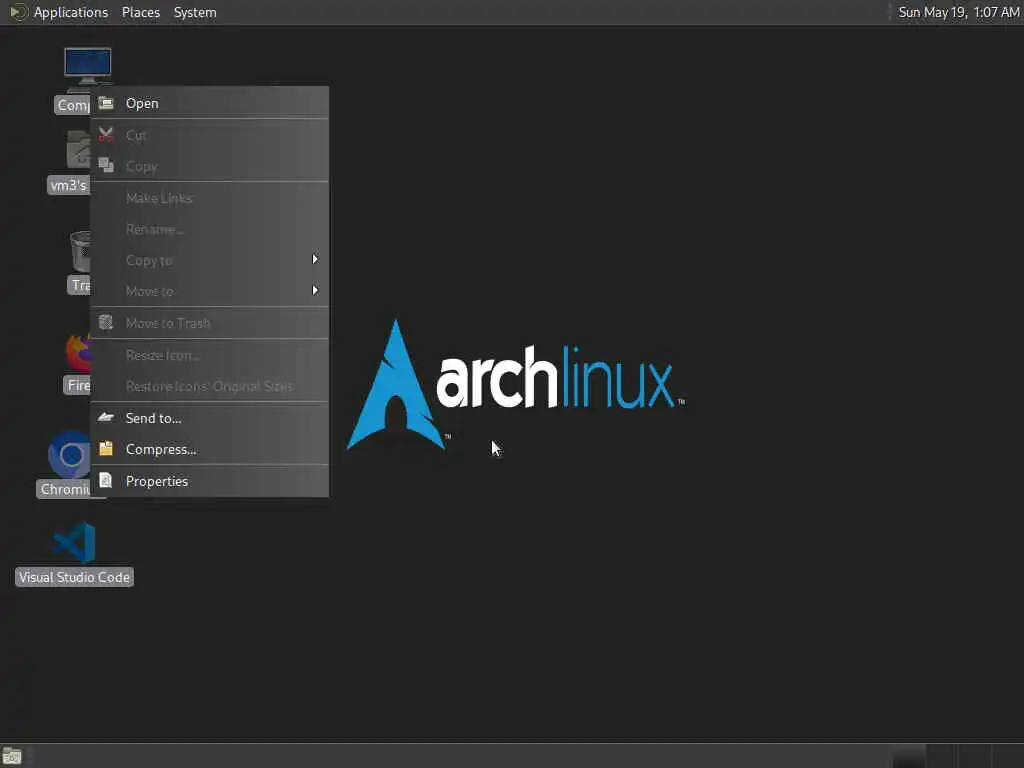Click the clock showing Sun May 19
The image size is (1024, 768).
[x=958, y=12]
